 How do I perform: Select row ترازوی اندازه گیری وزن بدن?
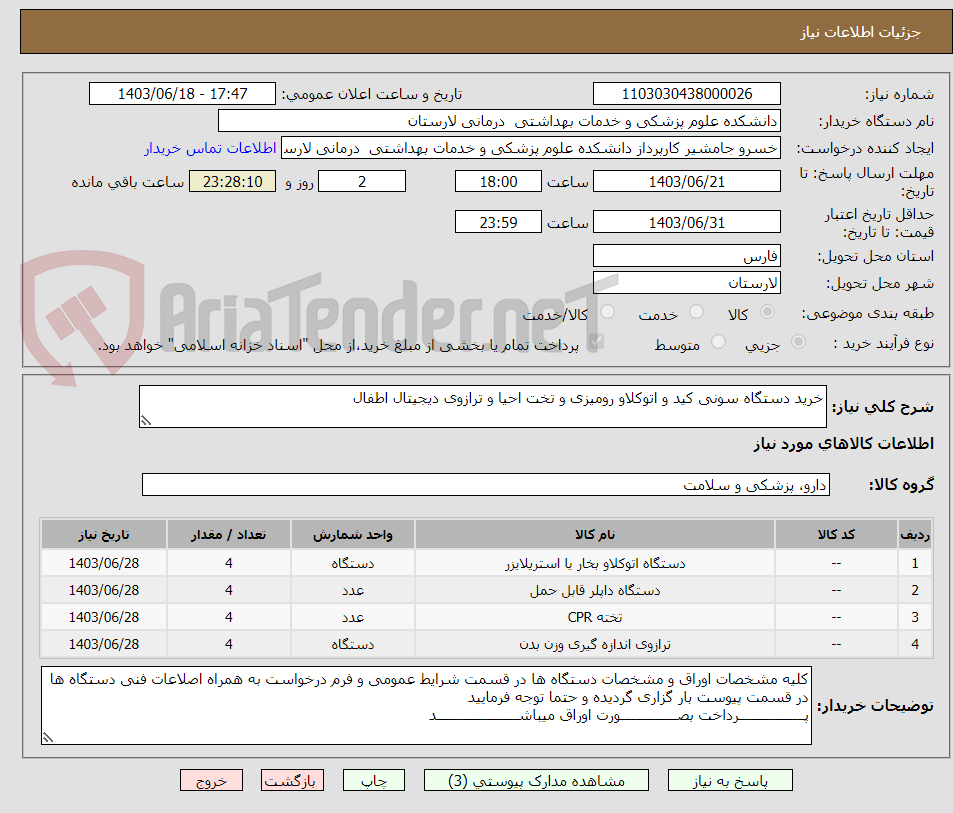(x=487, y=643)
